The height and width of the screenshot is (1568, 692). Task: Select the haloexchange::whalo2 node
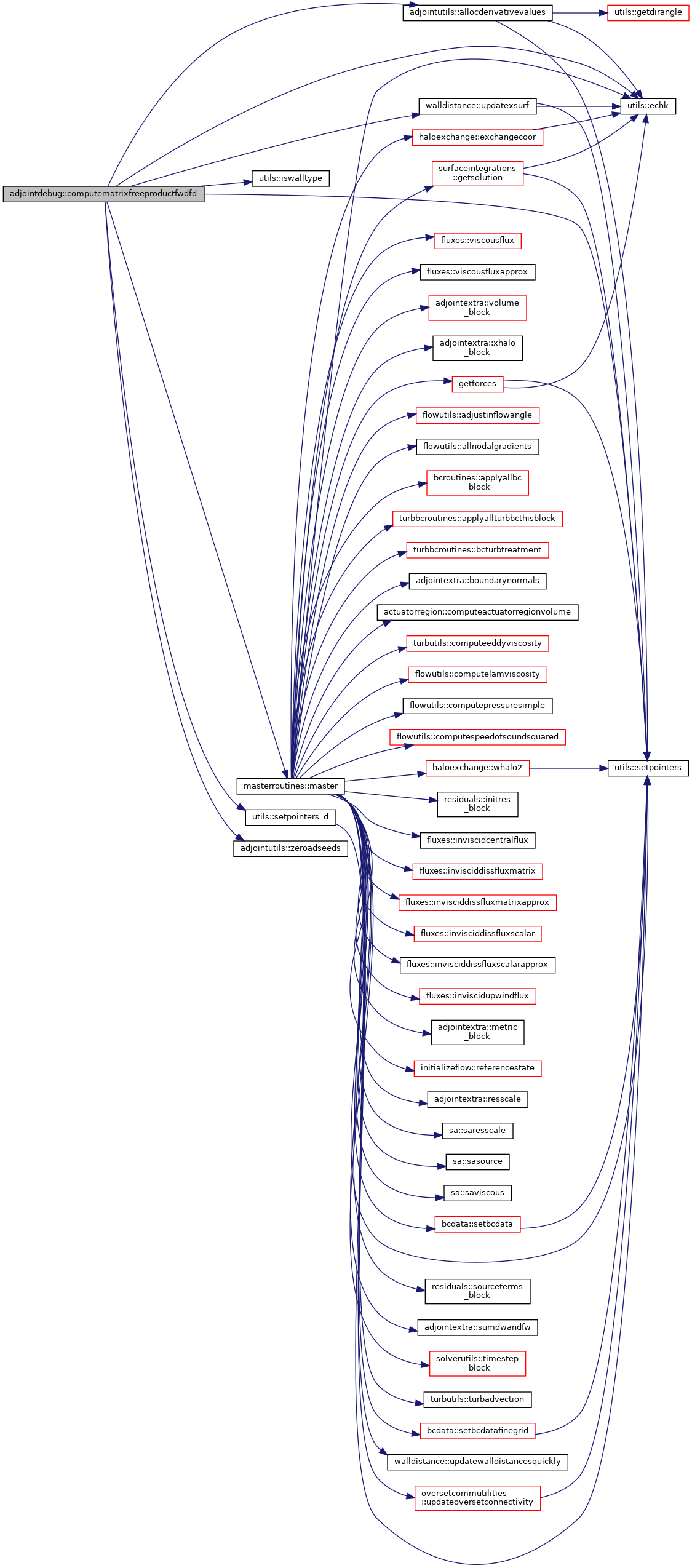point(477,768)
